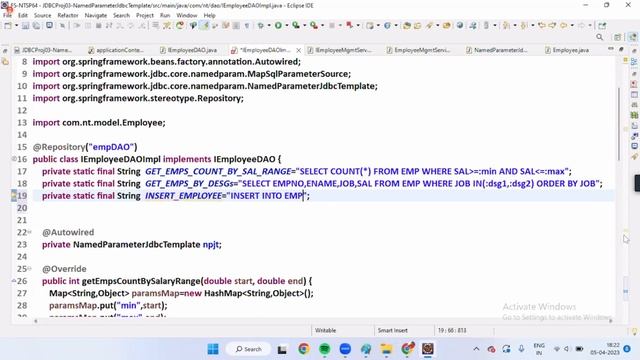Viewport: 640px width, 360px height.
Task: Collapse the fold marker at line 22
Action: (x=29, y=232)
